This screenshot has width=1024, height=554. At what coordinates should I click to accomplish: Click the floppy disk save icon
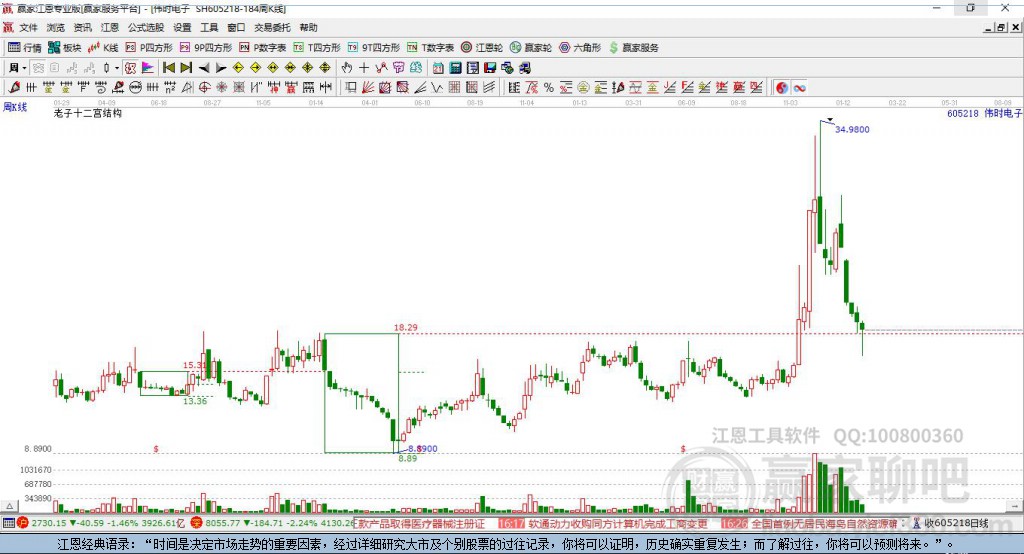point(490,68)
